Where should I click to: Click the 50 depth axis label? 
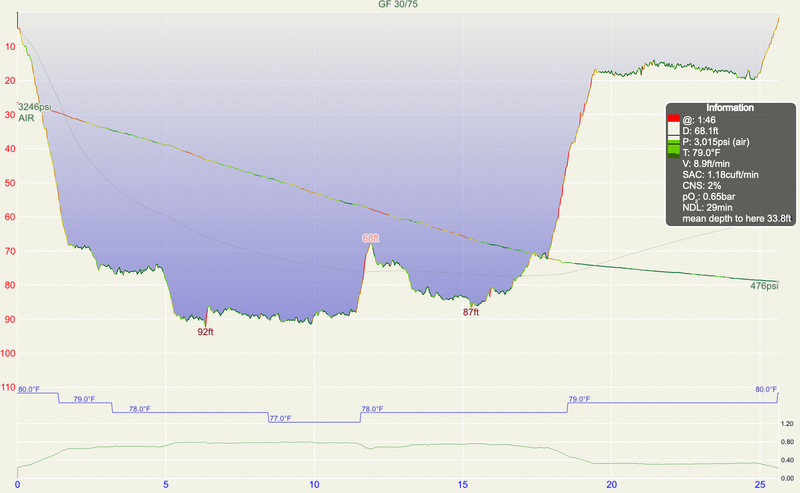pyautogui.click(x=10, y=183)
